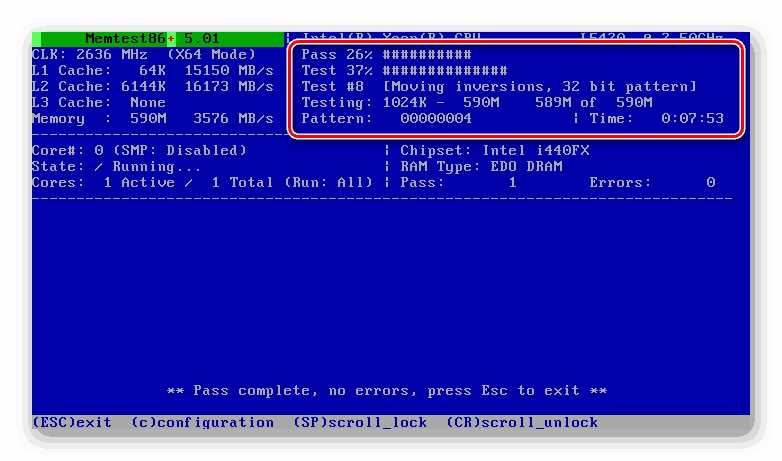Click the L1 Cache 64K row

tap(153, 70)
